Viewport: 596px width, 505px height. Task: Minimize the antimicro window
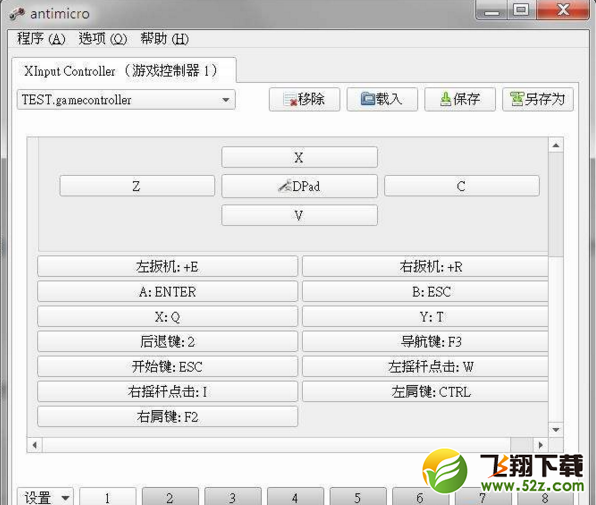[x=491, y=10]
